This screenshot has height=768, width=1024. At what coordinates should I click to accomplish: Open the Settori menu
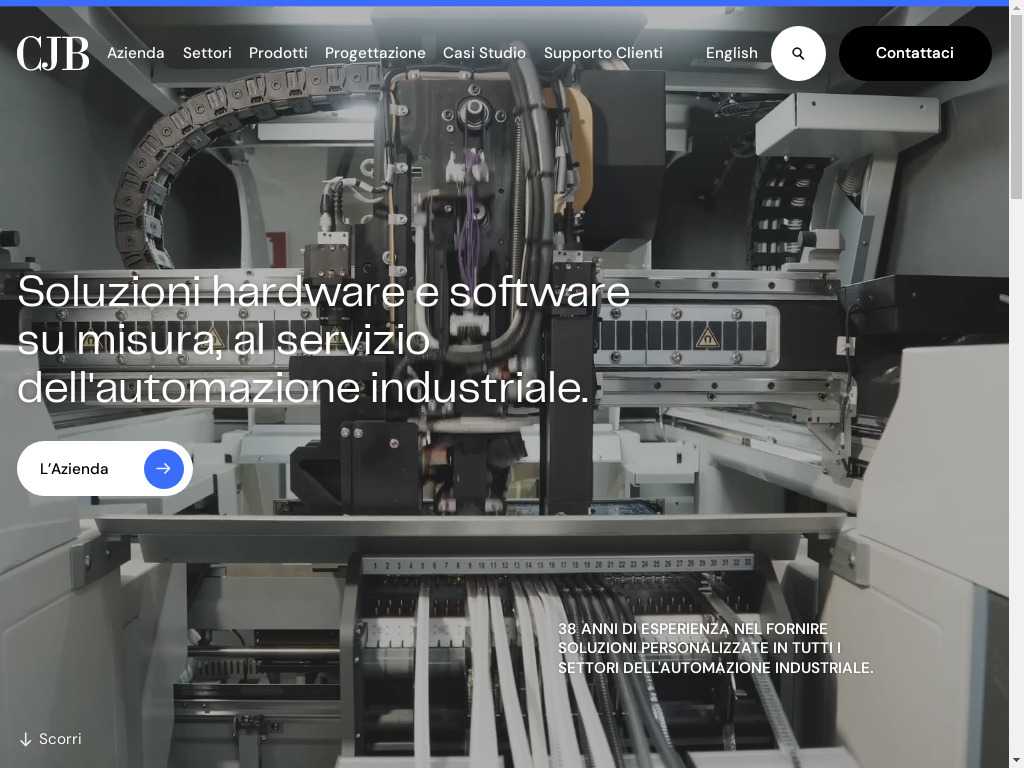click(207, 53)
